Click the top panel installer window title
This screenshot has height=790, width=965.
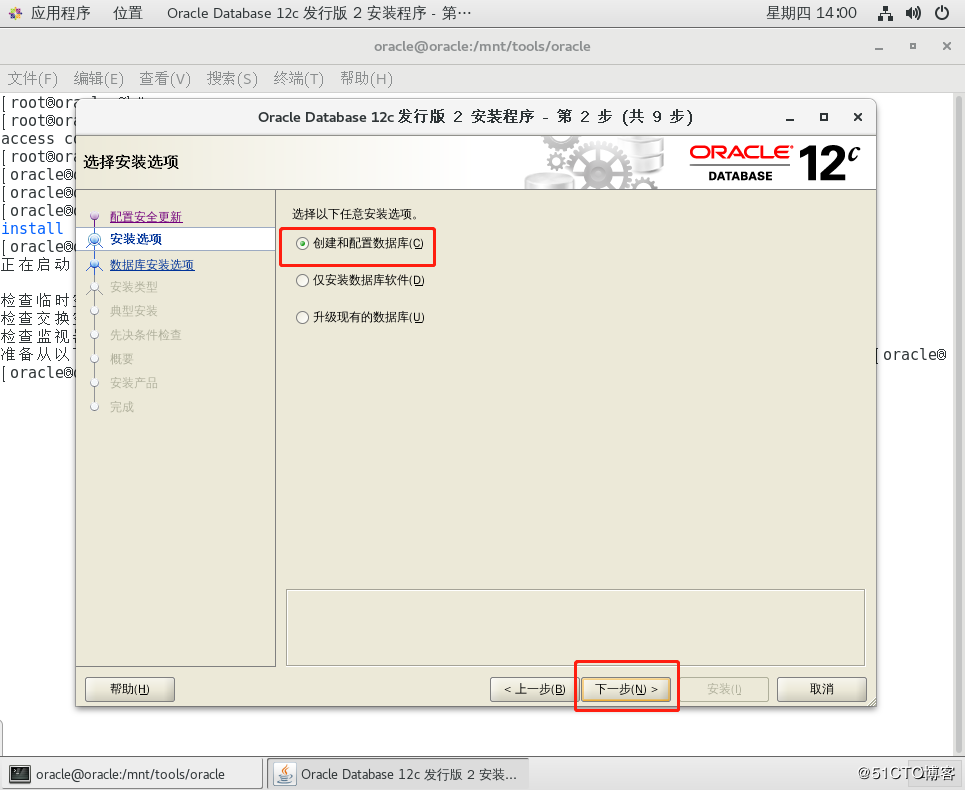[319, 13]
